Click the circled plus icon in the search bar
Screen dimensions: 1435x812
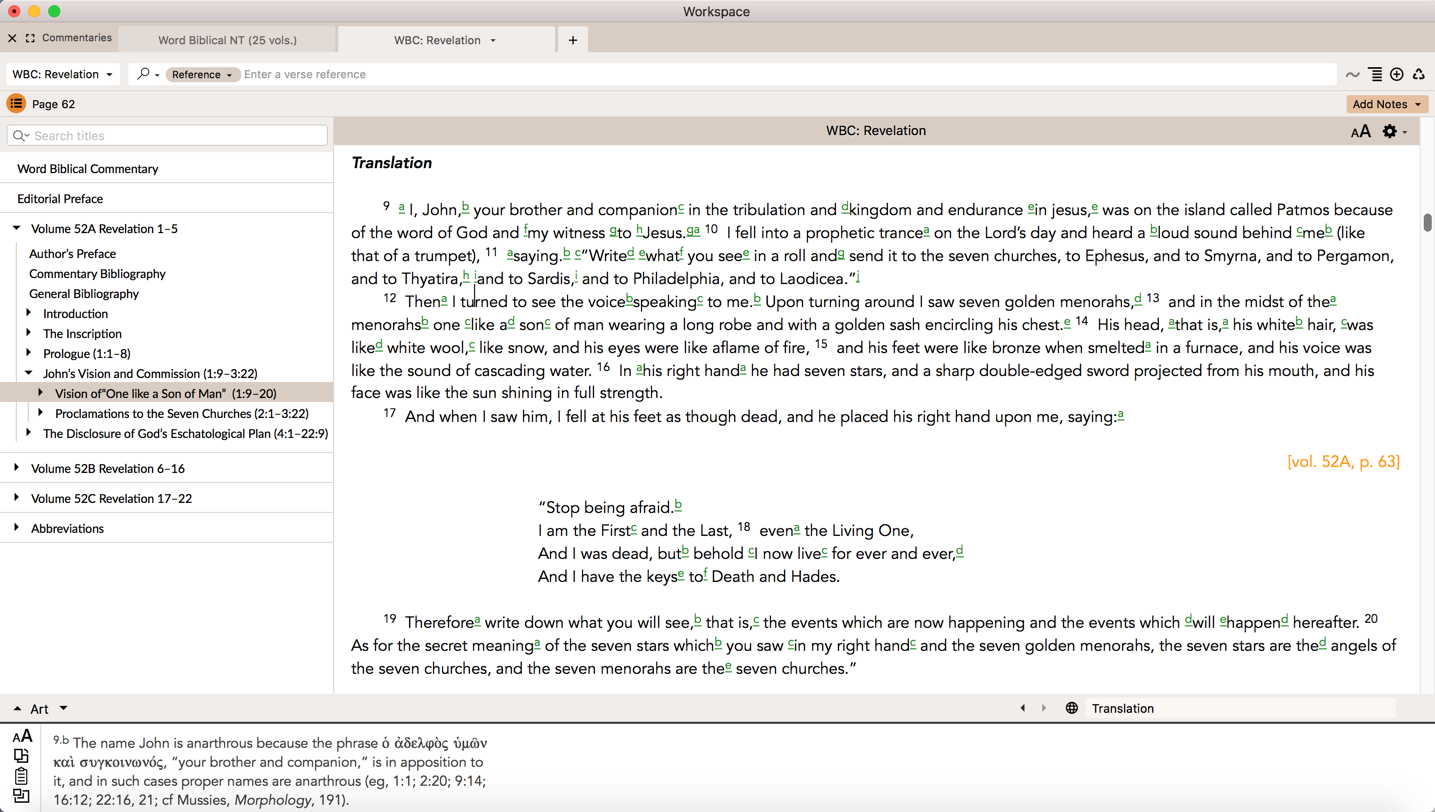[x=1397, y=74]
